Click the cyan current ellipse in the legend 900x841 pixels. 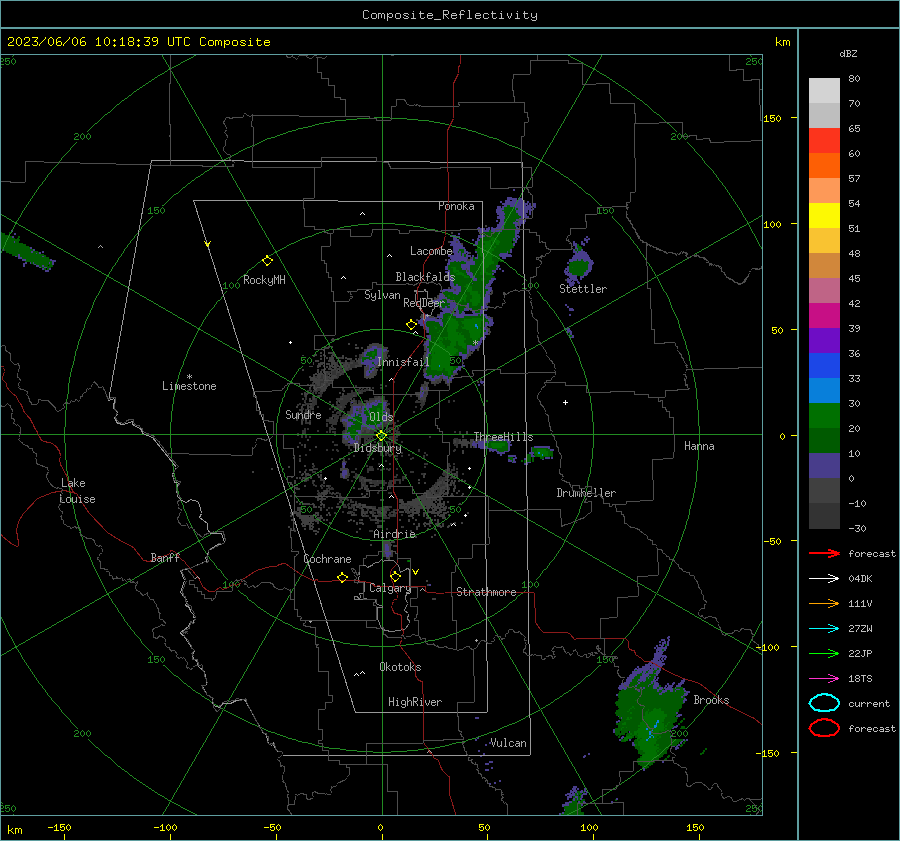(824, 703)
